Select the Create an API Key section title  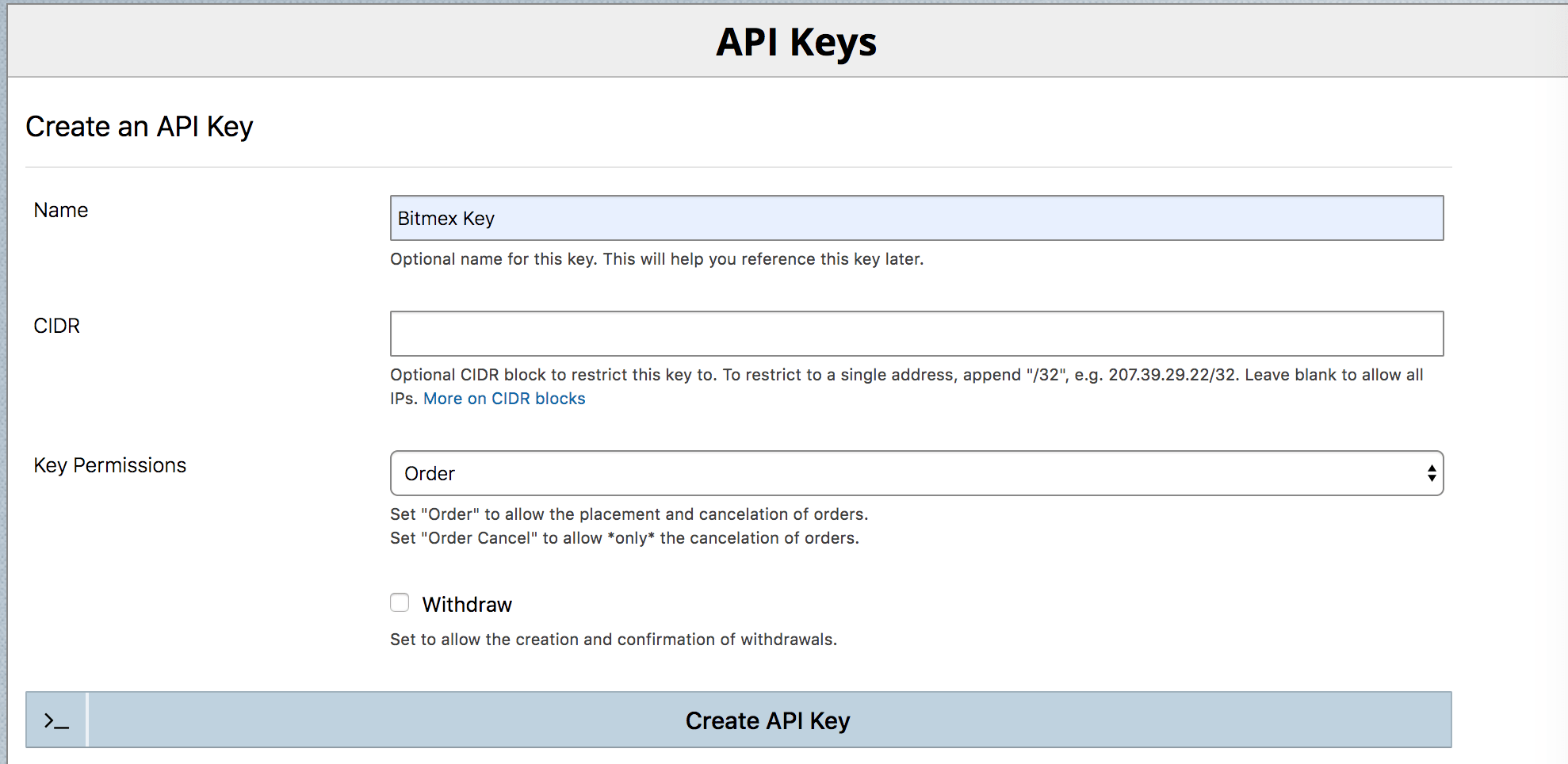pyautogui.click(x=140, y=125)
